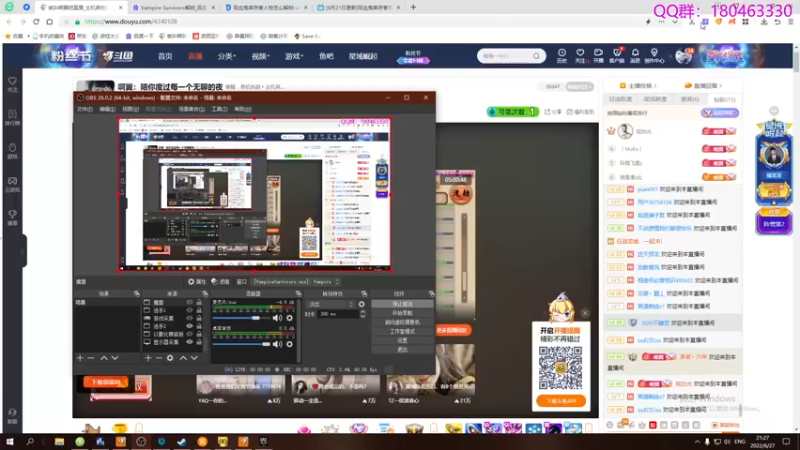The image size is (800, 450).
Task: Remove selected source with minus icon
Action: coord(159,358)
